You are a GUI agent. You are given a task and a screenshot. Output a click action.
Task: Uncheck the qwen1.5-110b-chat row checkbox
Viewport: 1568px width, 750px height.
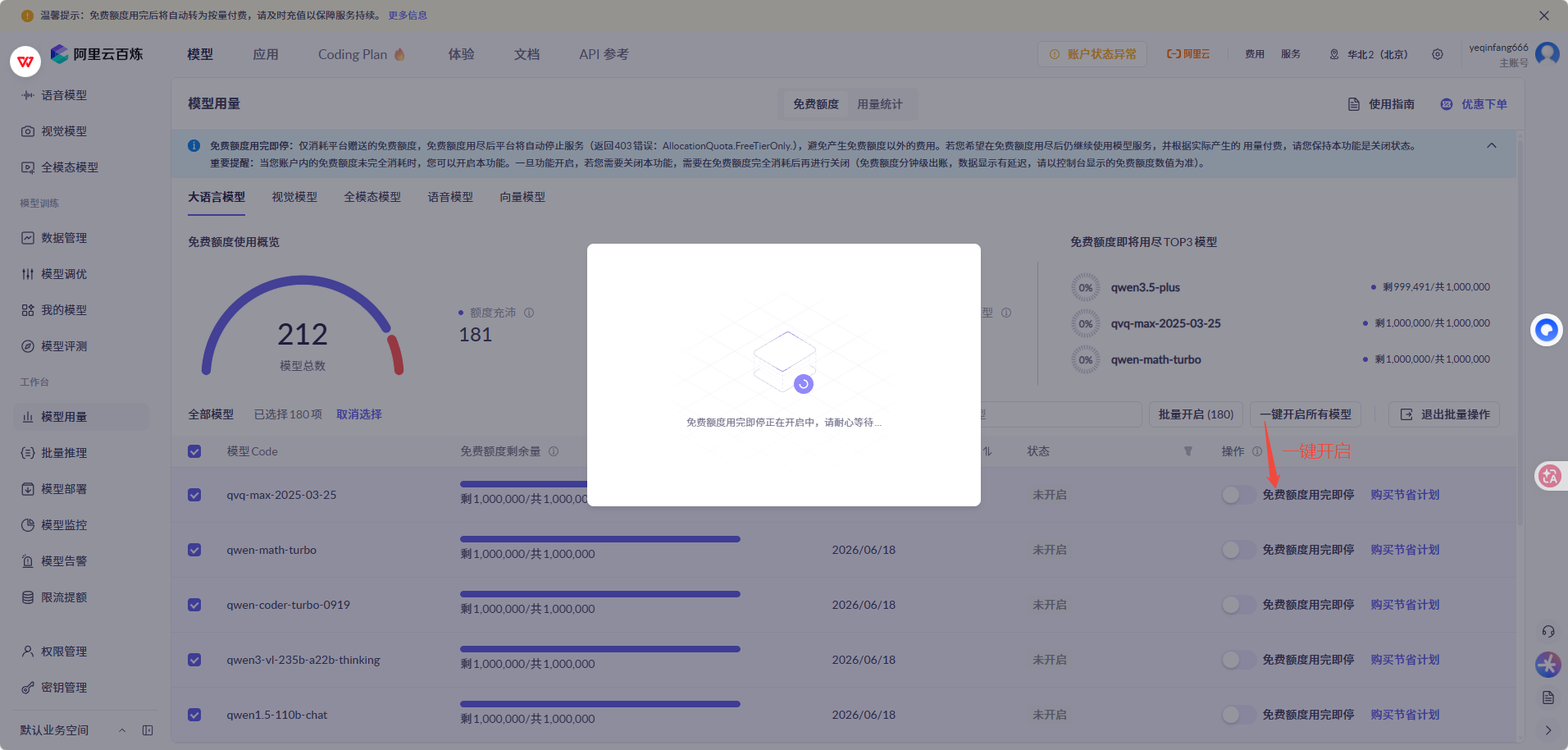point(194,715)
